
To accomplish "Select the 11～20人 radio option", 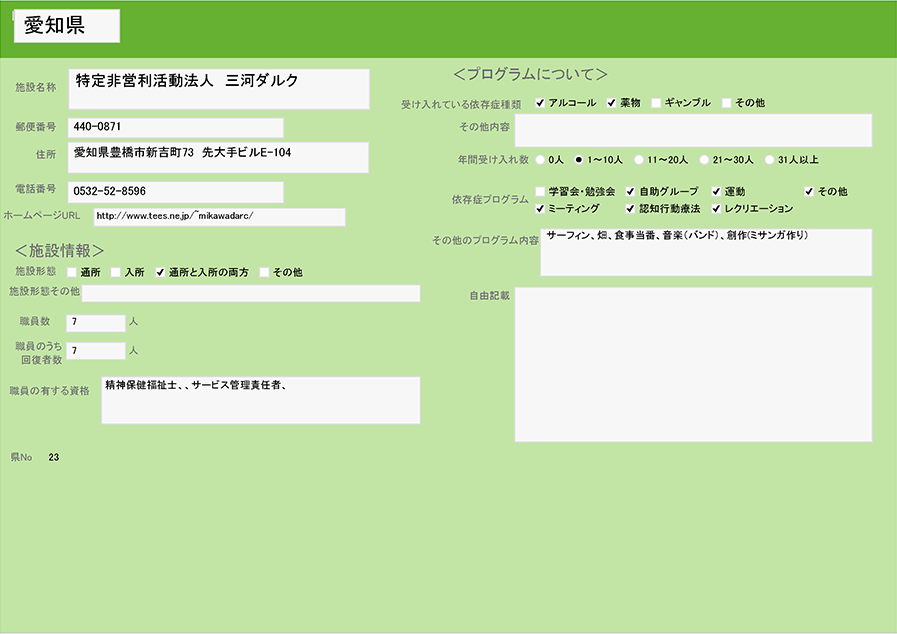I will click(639, 160).
